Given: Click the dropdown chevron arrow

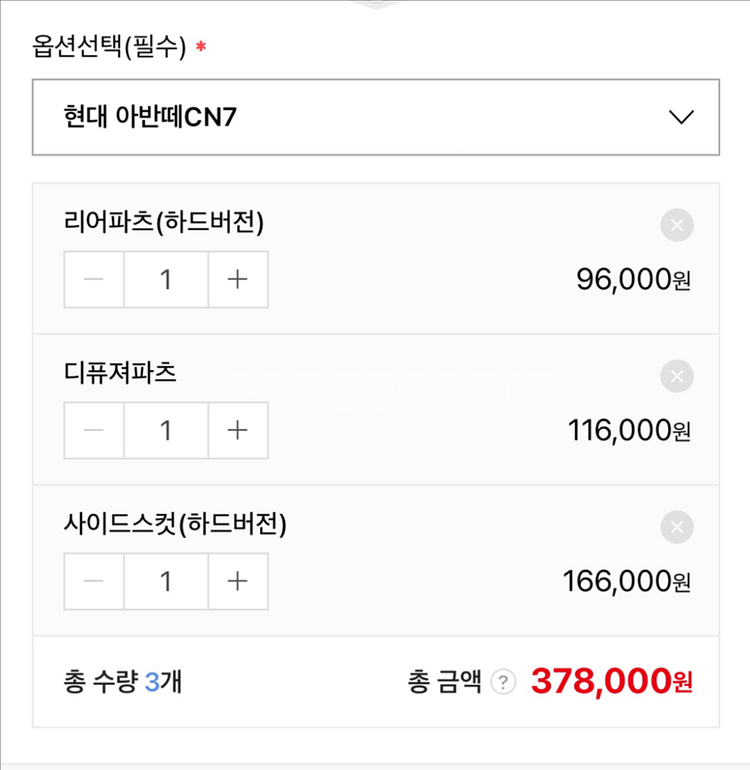Looking at the screenshot, I should [x=681, y=117].
